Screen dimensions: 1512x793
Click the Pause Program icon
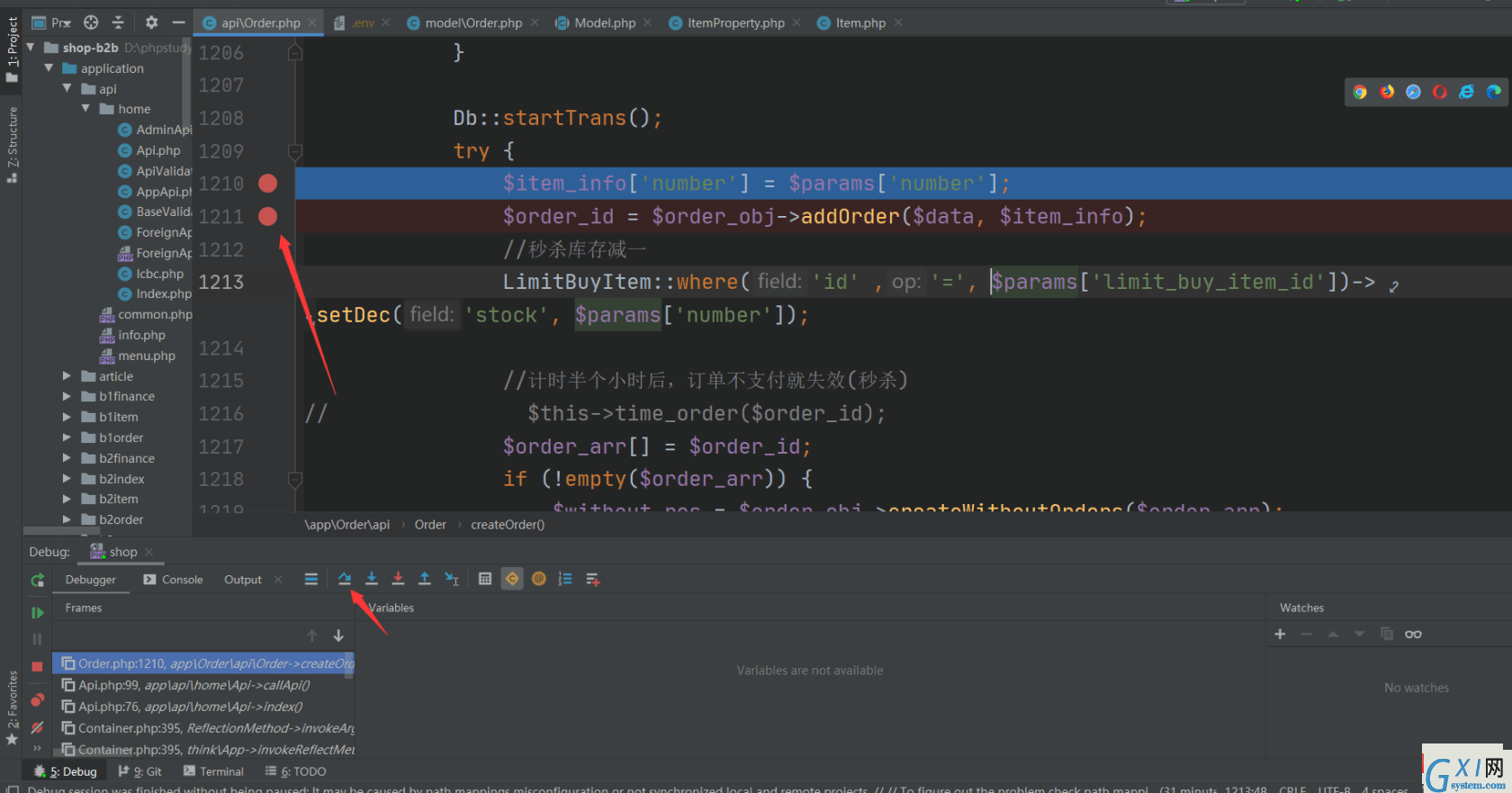pyautogui.click(x=37, y=639)
